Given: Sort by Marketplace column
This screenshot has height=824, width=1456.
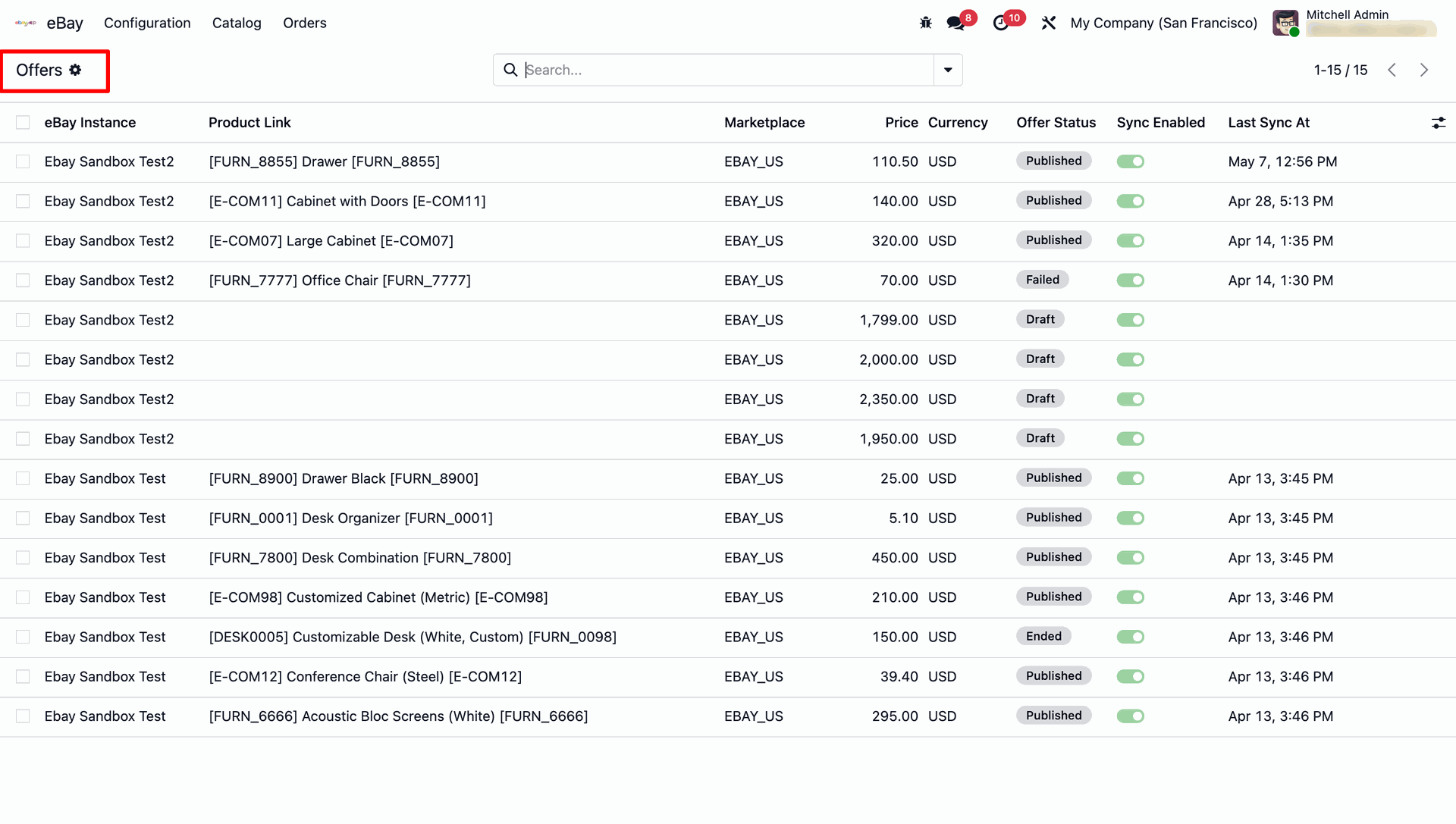Looking at the screenshot, I should coord(764,123).
